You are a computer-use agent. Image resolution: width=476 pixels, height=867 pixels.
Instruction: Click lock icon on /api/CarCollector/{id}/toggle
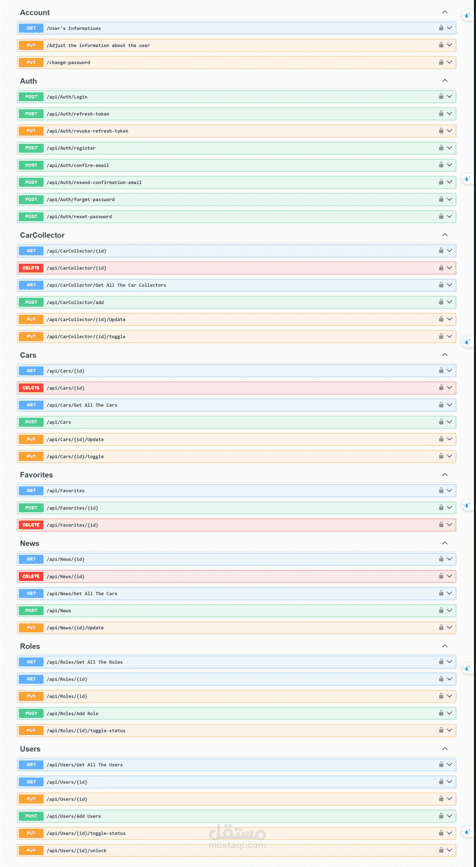coord(441,336)
